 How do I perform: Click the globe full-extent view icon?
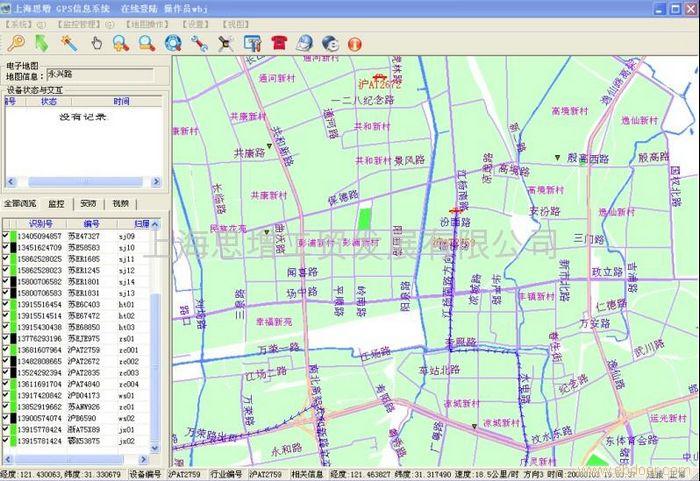click(173, 43)
